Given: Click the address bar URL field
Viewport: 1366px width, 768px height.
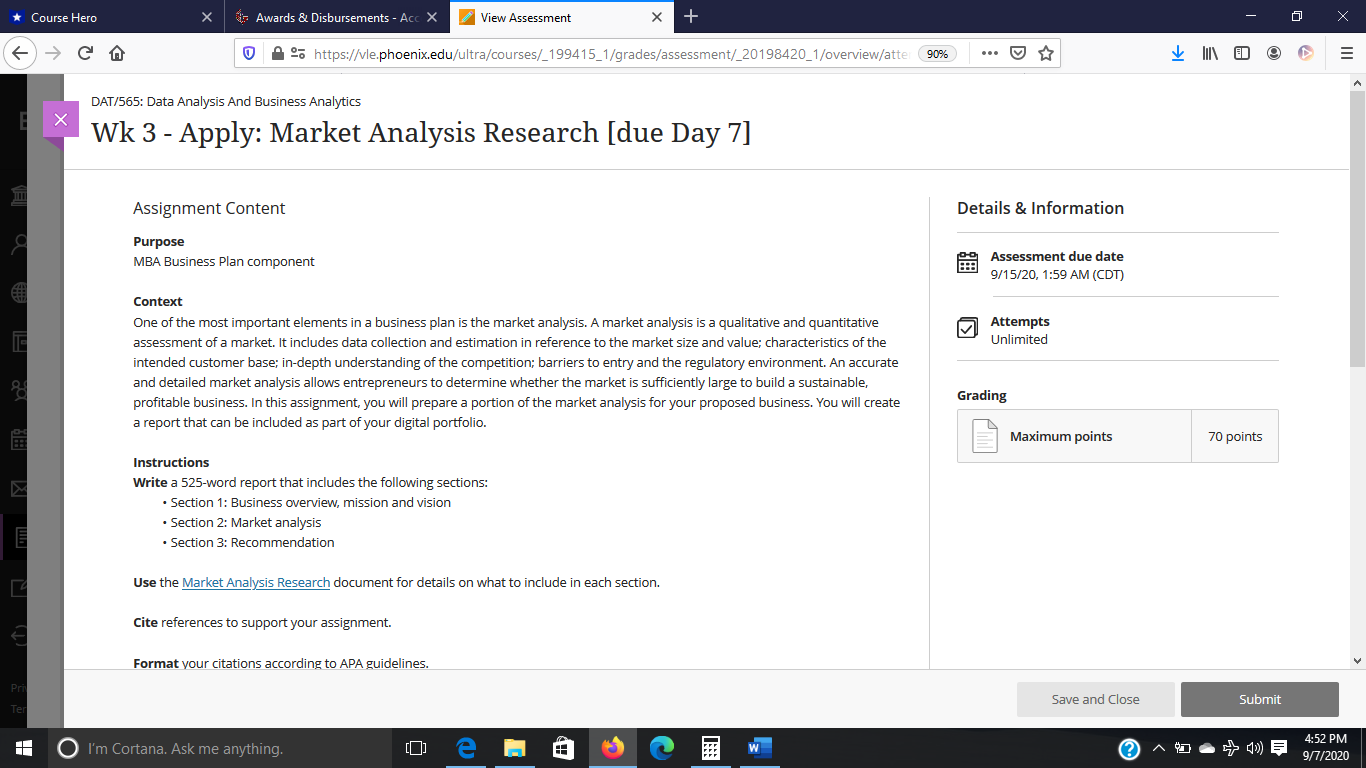Looking at the screenshot, I should click(x=610, y=54).
